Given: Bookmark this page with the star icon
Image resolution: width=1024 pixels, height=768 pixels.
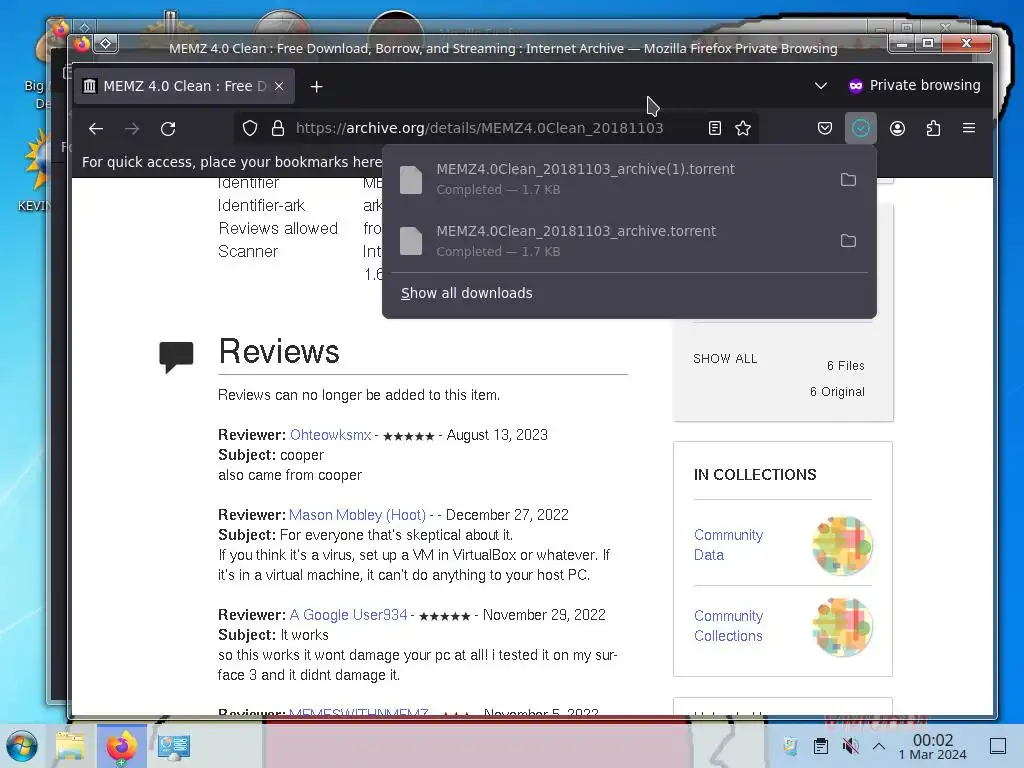Looking at the screenshot, I should click(743, 128).
